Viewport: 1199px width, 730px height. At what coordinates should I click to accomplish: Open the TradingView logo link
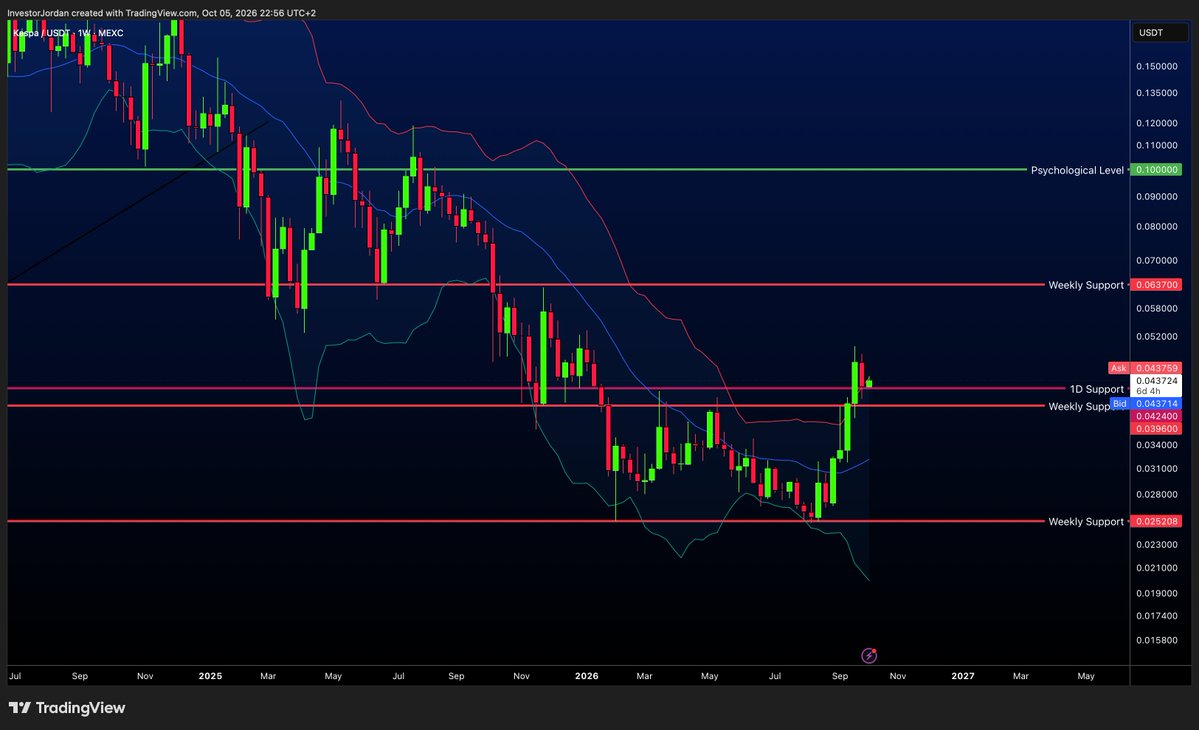[x=67, y=708]
